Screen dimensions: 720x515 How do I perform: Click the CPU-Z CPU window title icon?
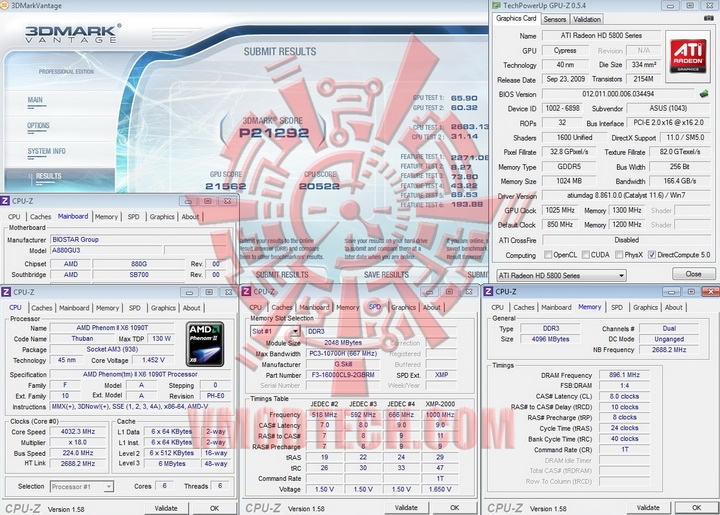pyautogui.click(x=6, y=292)
